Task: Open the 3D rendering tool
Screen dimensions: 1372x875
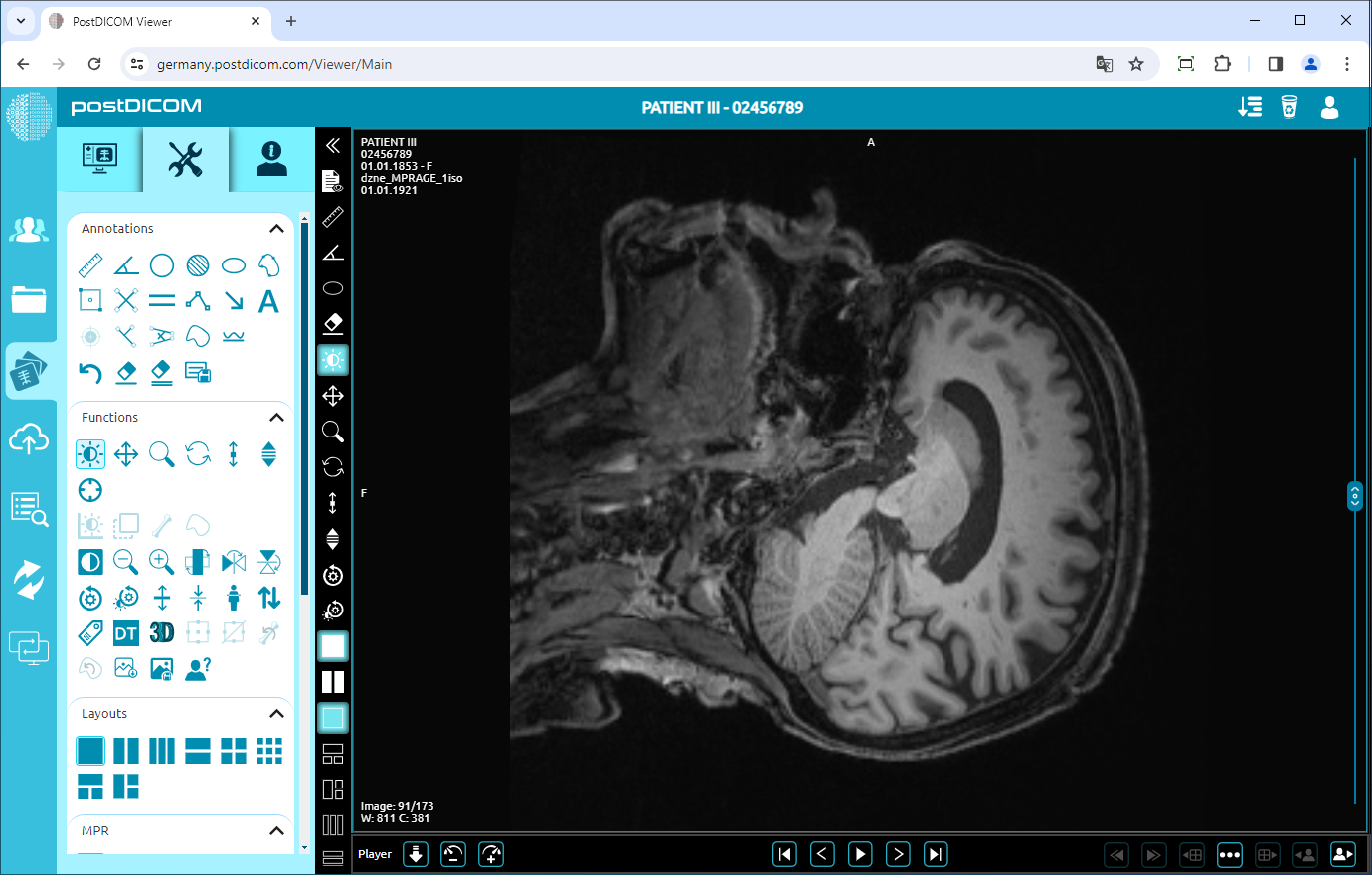Action: point(161,632)
